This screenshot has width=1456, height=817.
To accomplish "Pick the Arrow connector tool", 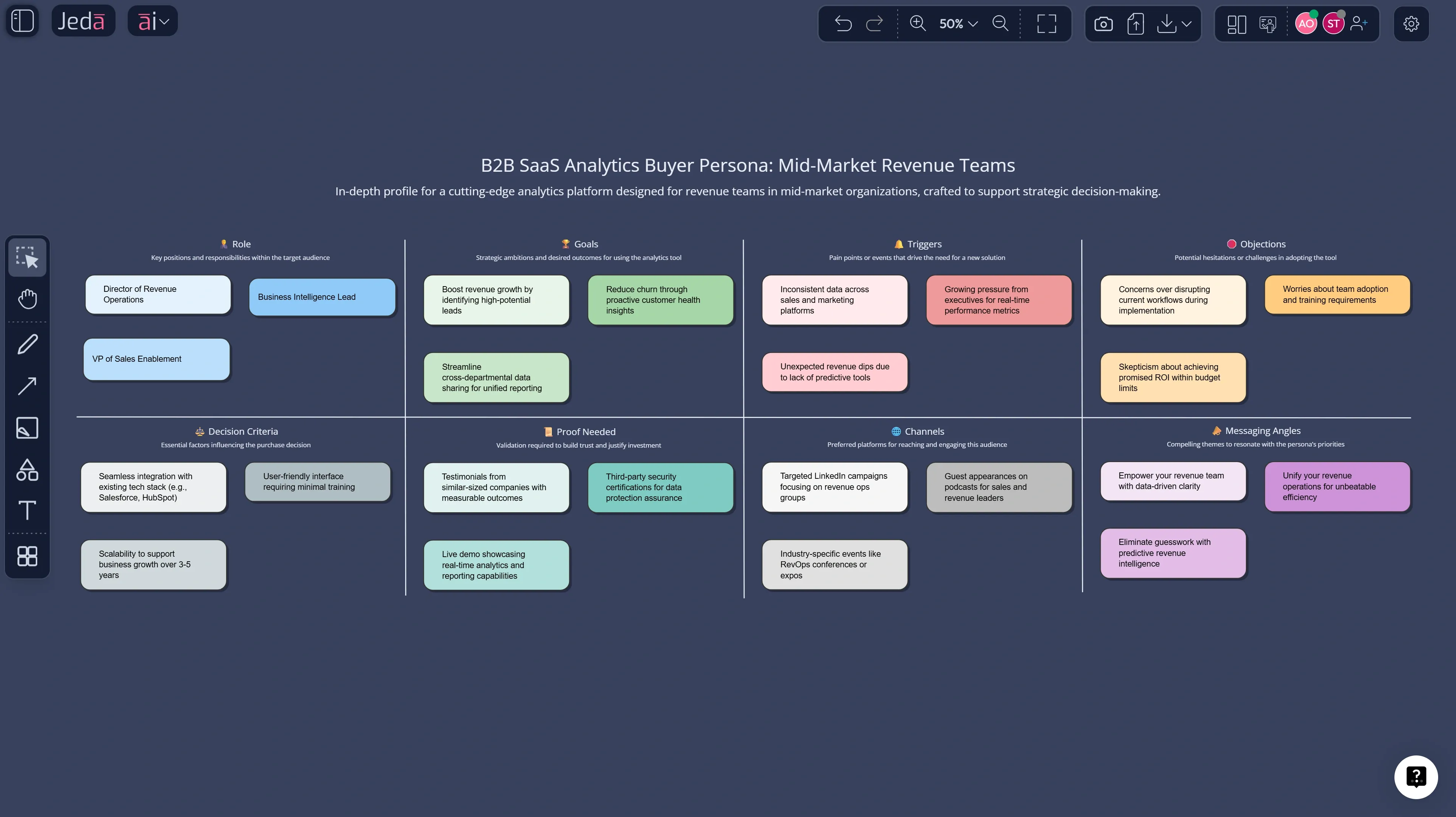I will pyautogui.click(x=27, y=386).
